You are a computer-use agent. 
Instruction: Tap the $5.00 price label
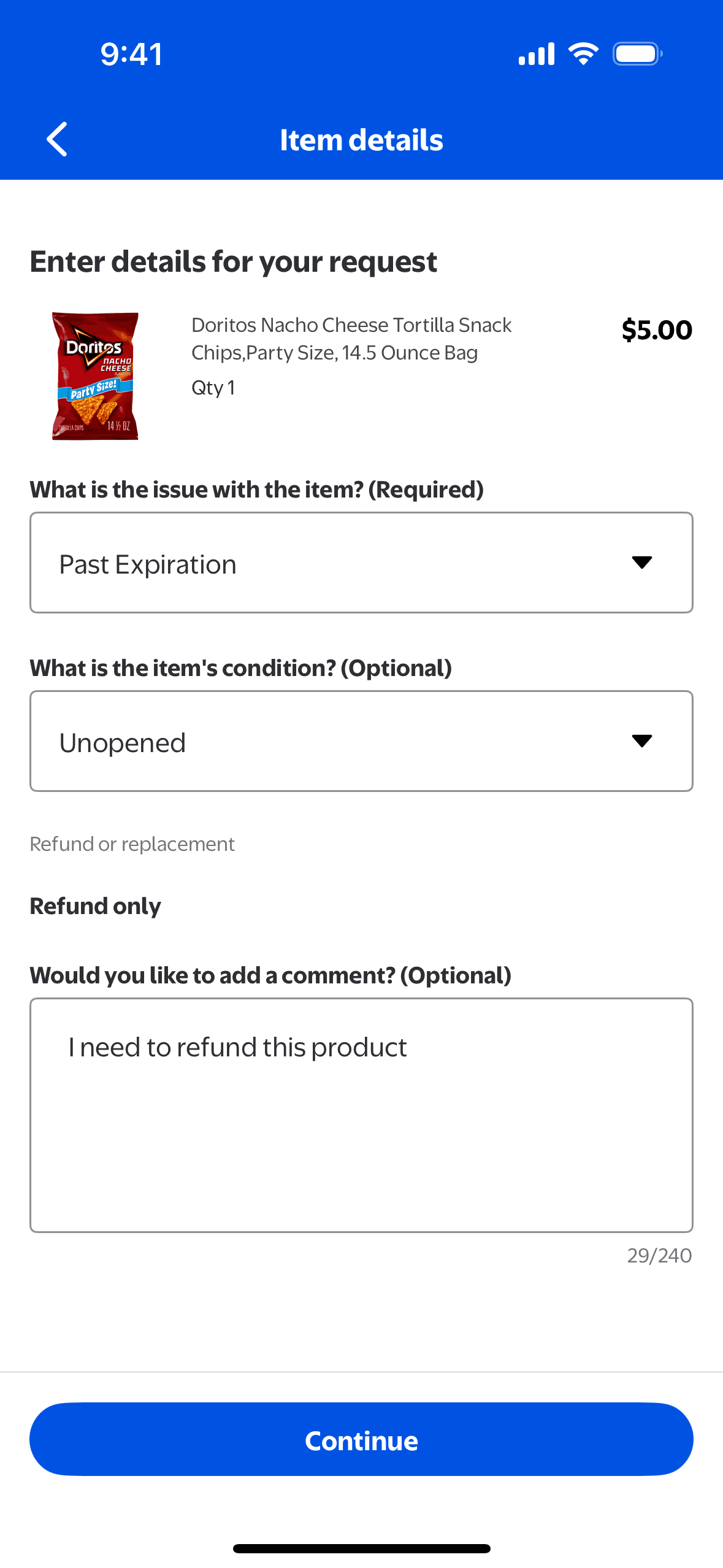656,330
